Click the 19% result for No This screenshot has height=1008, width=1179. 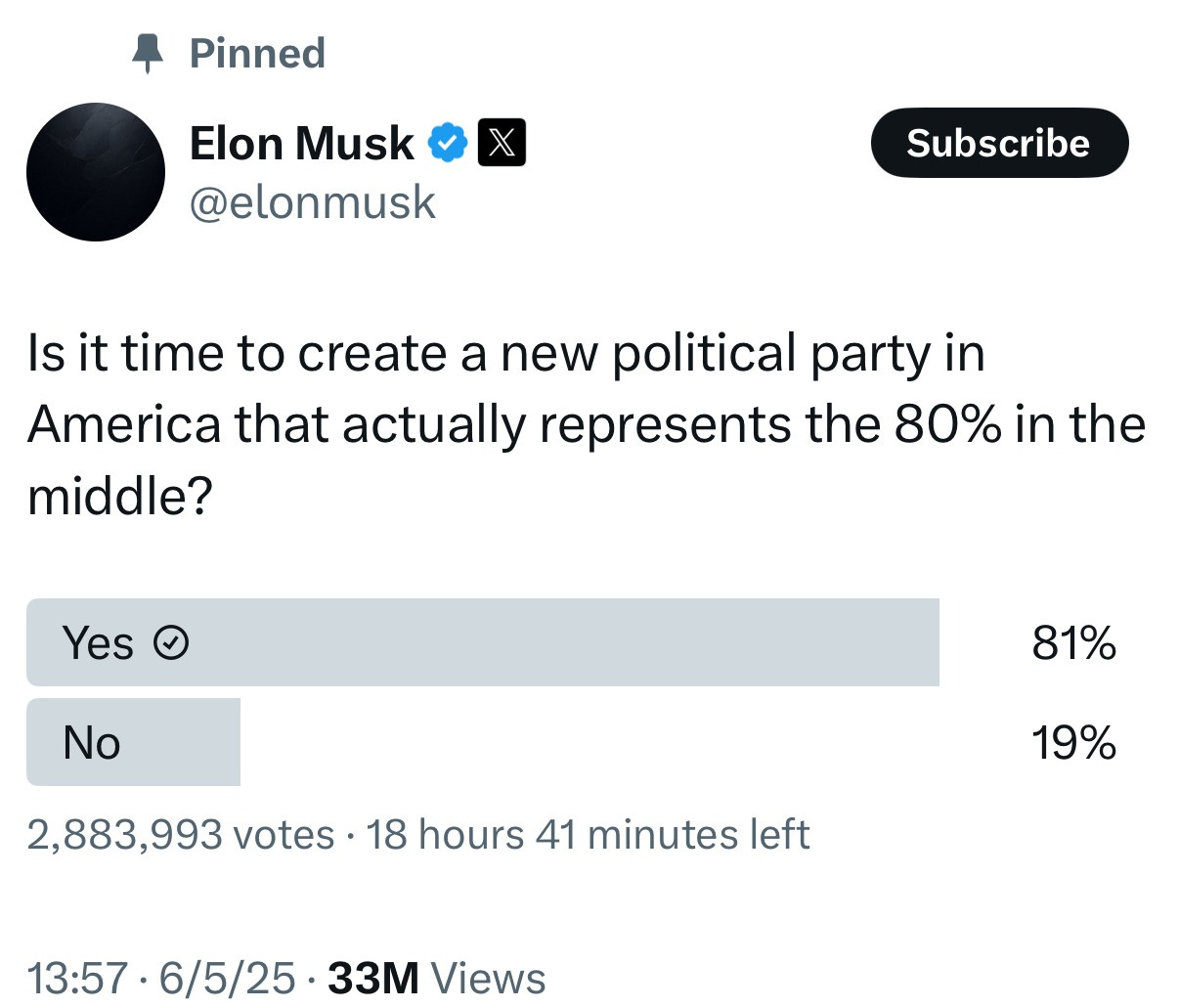[x=1073, y=742]
